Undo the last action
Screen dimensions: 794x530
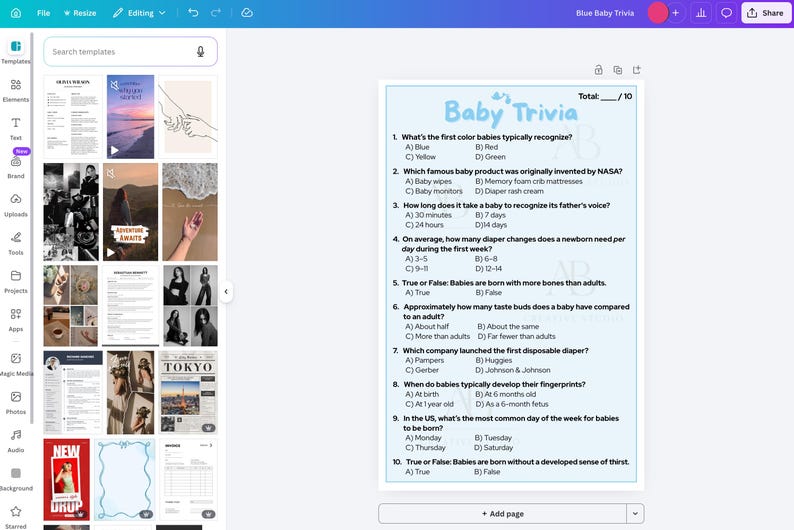[193, 13]
